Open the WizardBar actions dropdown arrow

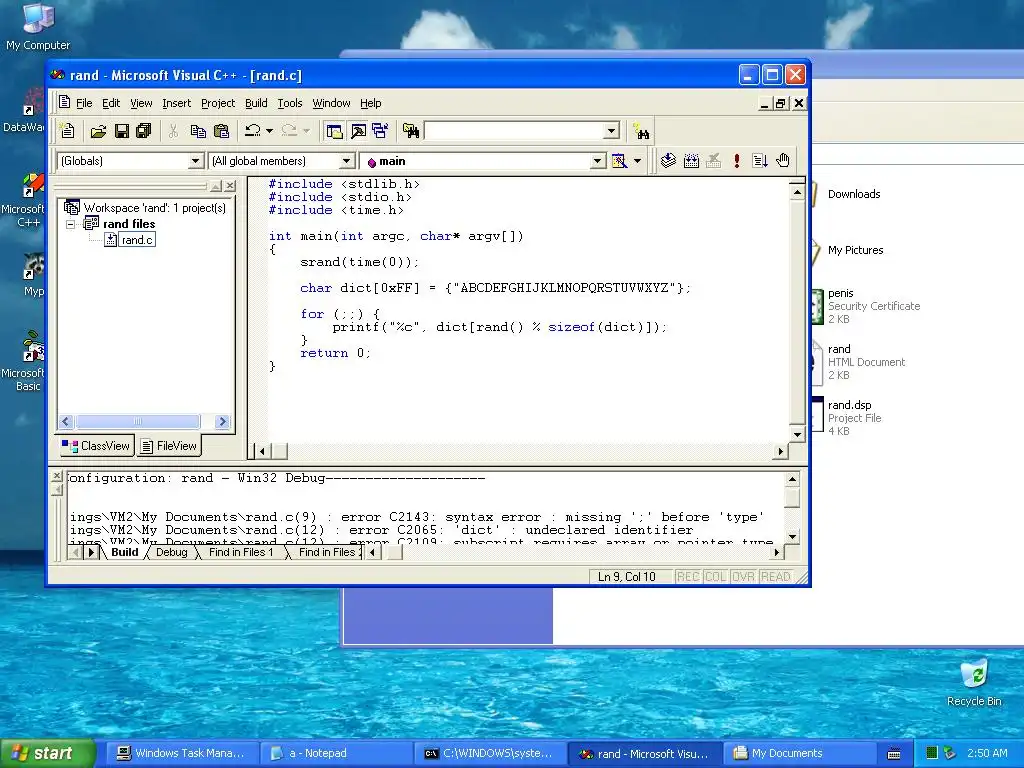(x=637, y=161)
